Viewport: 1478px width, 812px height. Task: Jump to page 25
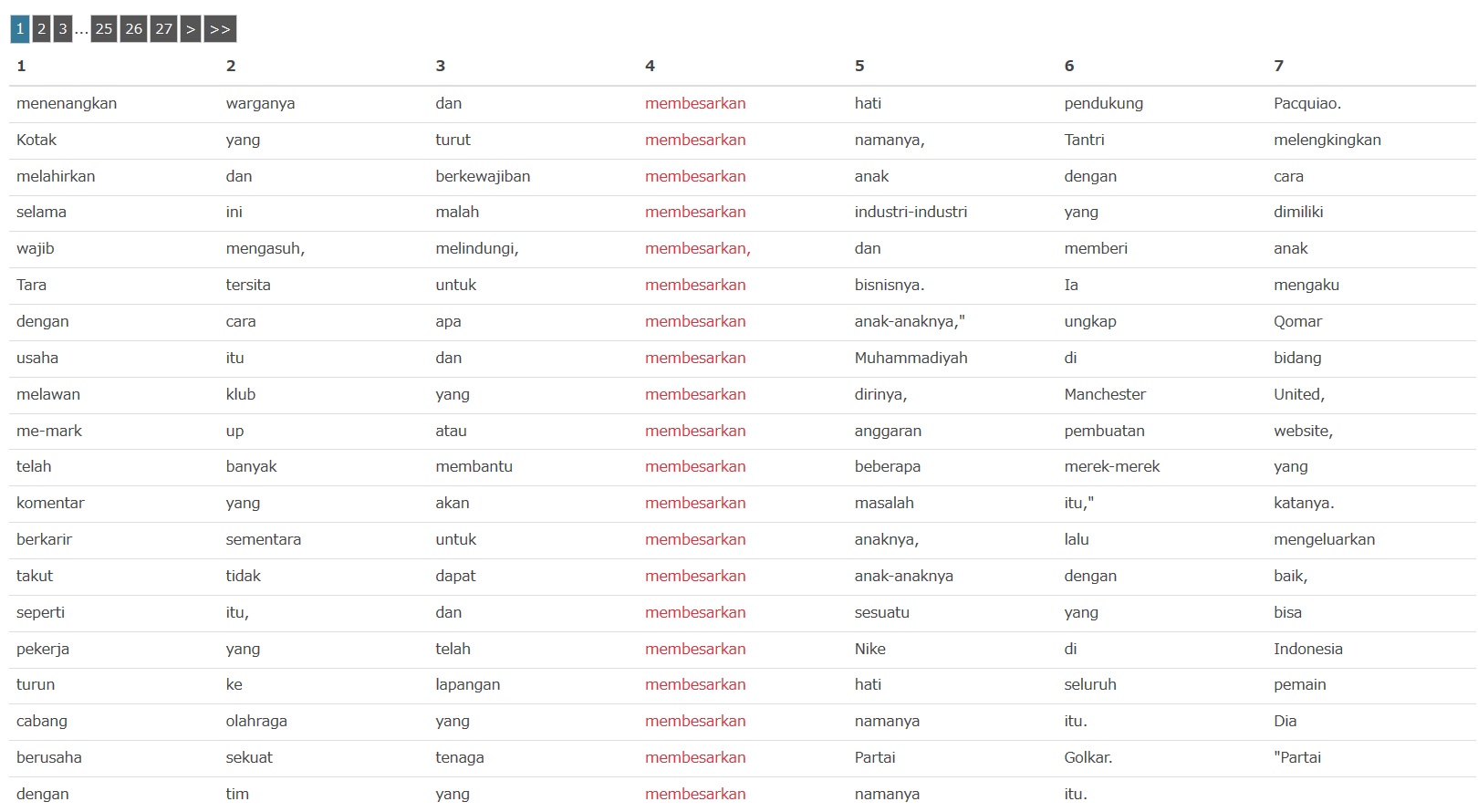coord(104,29)
